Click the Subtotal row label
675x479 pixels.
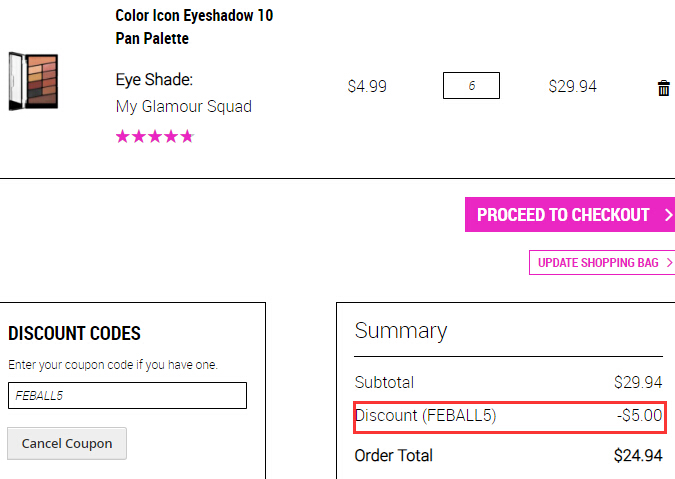pos(384,382)
